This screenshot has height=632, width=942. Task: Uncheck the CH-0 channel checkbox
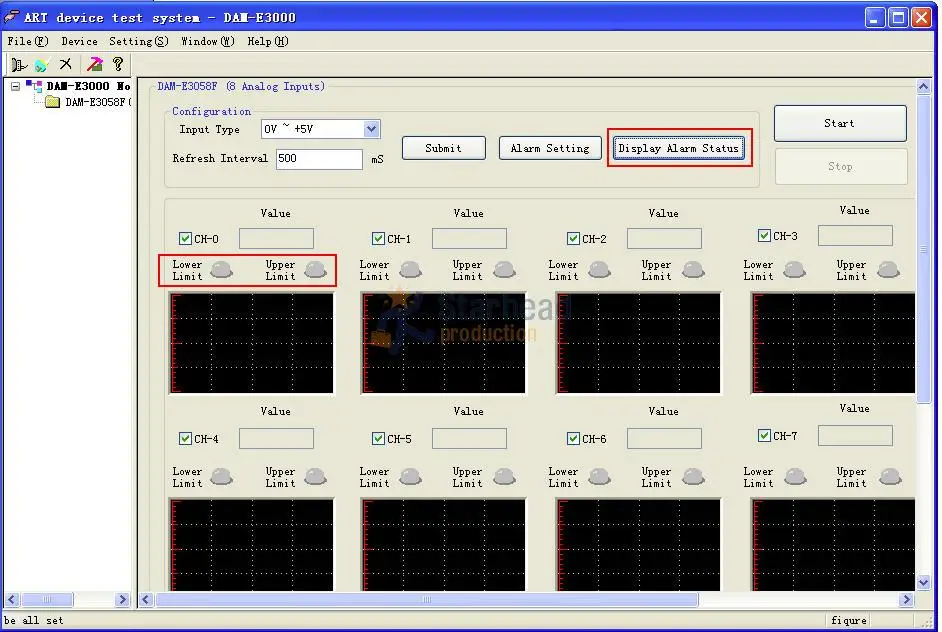pyautogui.click(x=185, y=239)
